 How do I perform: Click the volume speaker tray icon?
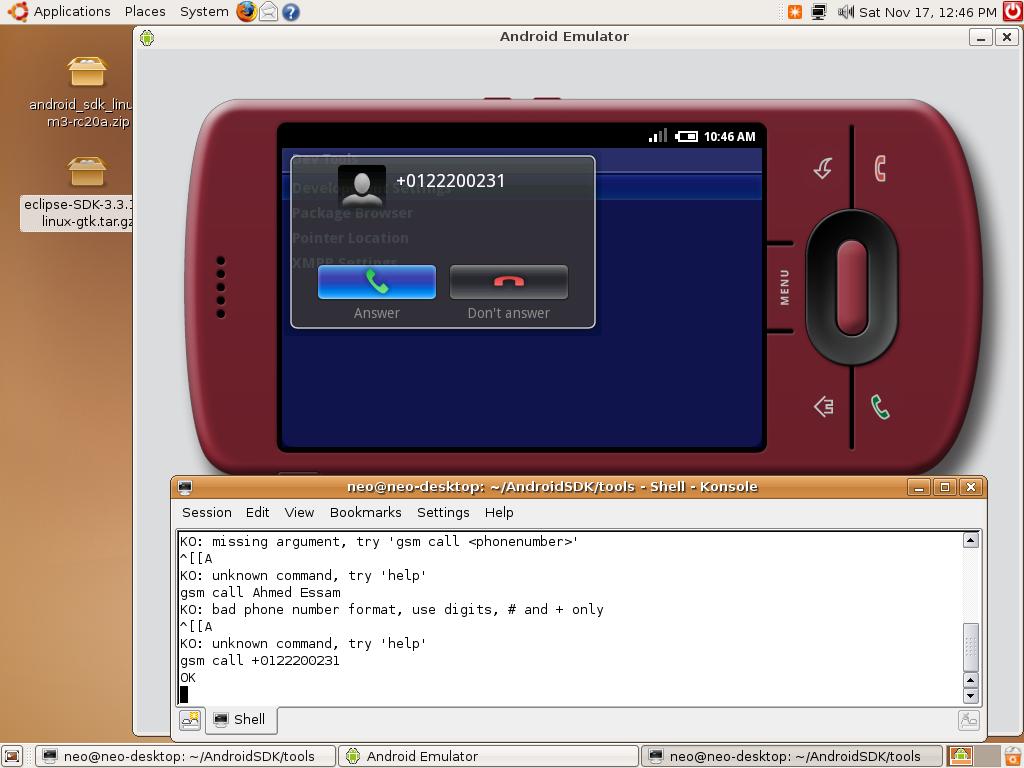pyautogui.click(x=846, y=12)
